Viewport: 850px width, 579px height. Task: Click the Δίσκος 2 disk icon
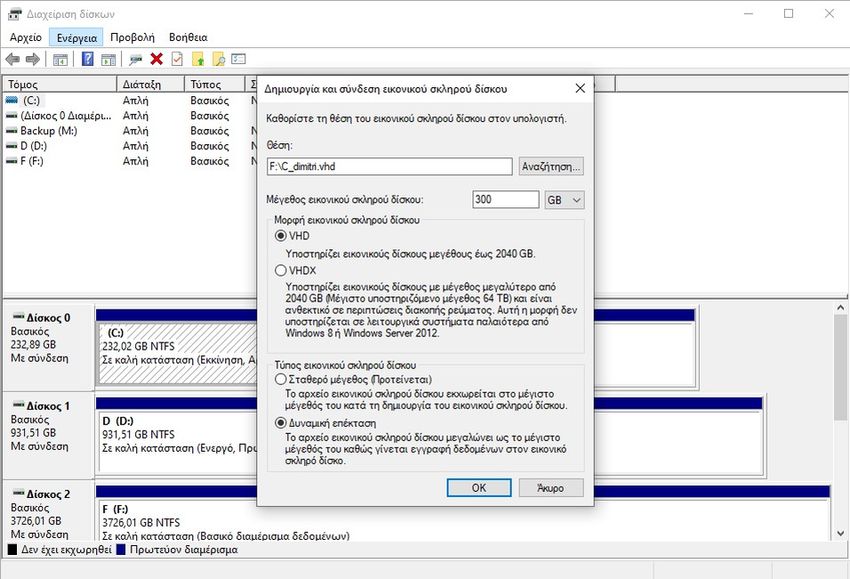click(x=18, y=493)
